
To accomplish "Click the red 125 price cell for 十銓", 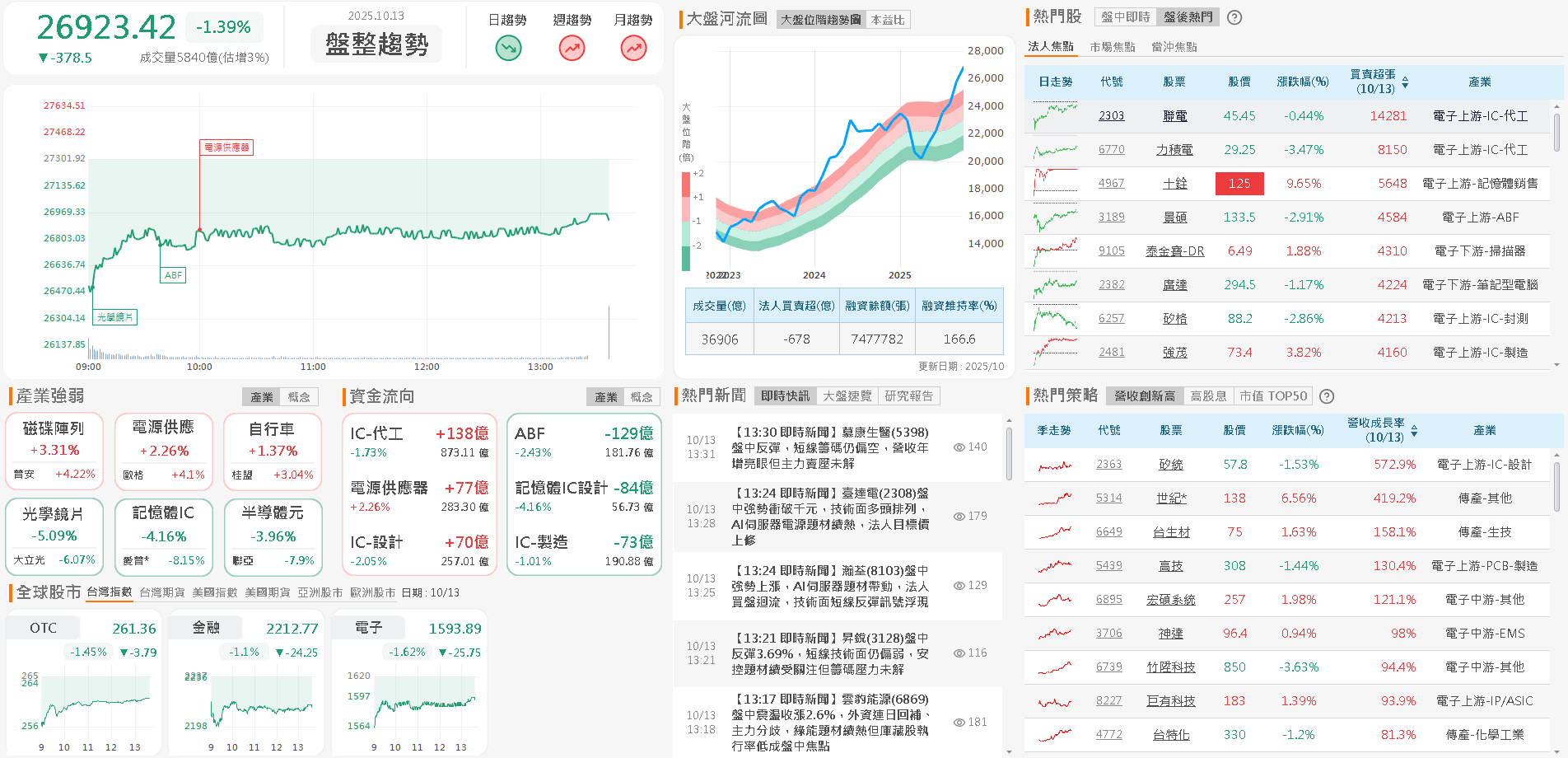I will 1239,184.
